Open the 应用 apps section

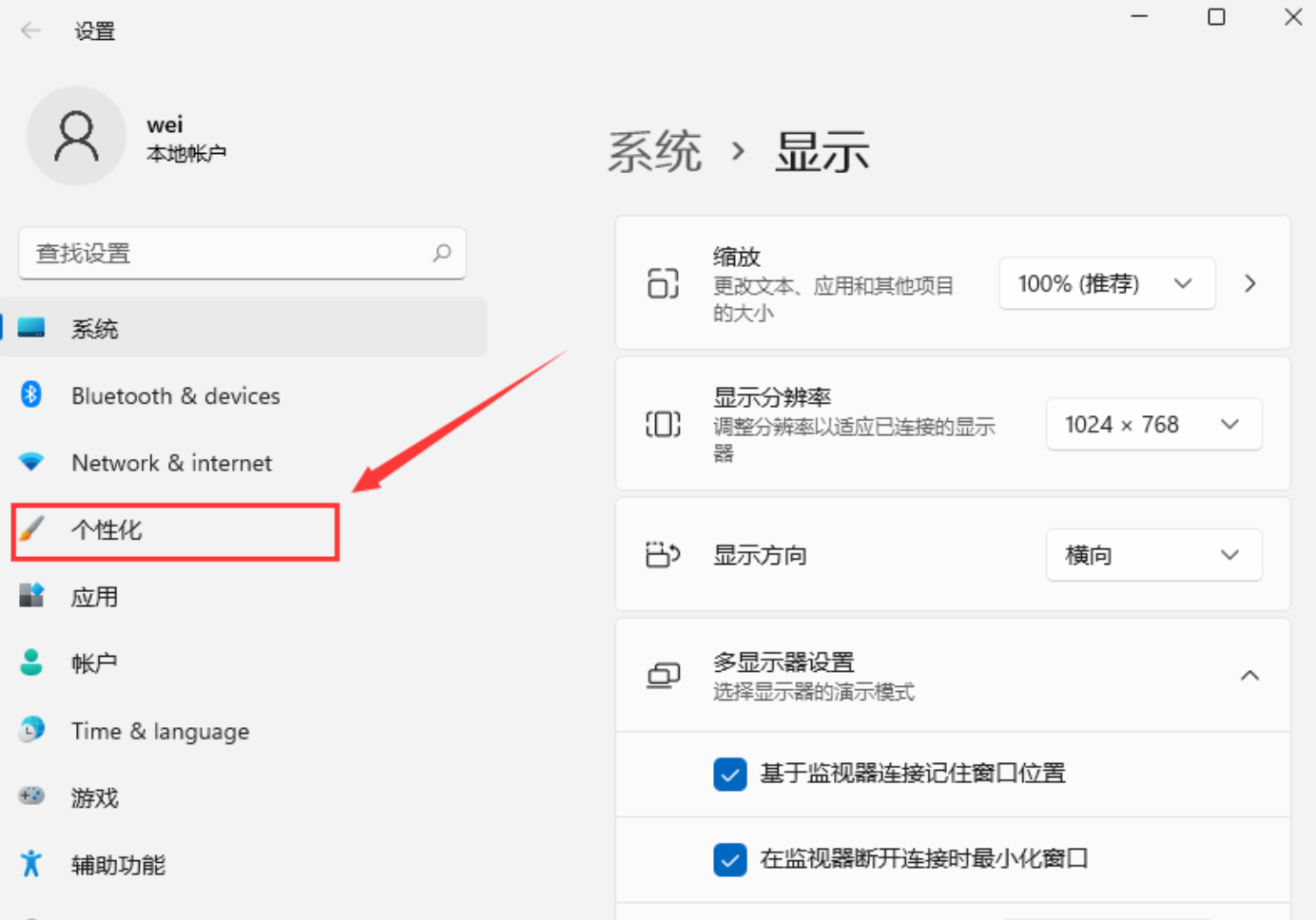pyautogui.click(x=31, y=596)
